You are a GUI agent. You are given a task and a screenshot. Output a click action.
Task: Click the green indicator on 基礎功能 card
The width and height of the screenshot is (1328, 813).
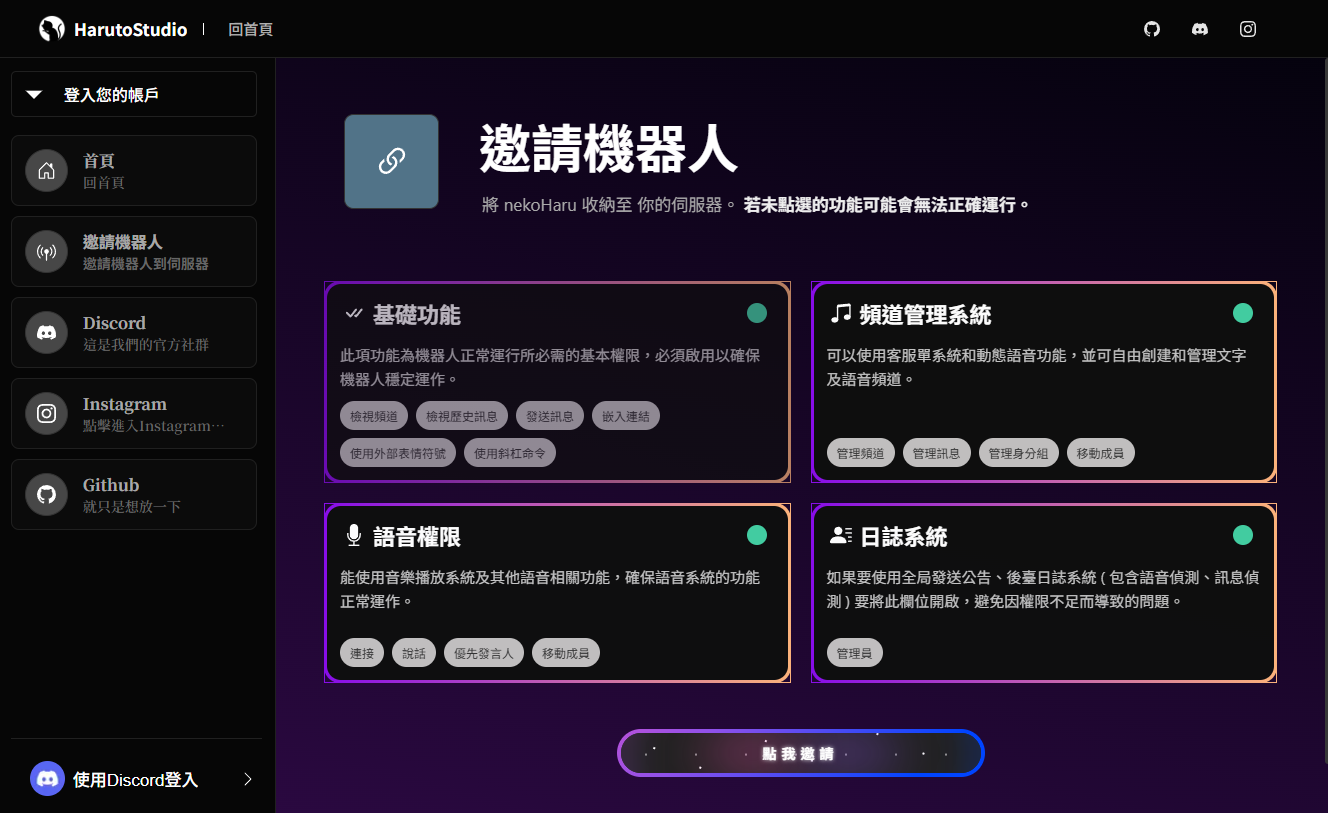pyautogui.click(x=756, y=313)
